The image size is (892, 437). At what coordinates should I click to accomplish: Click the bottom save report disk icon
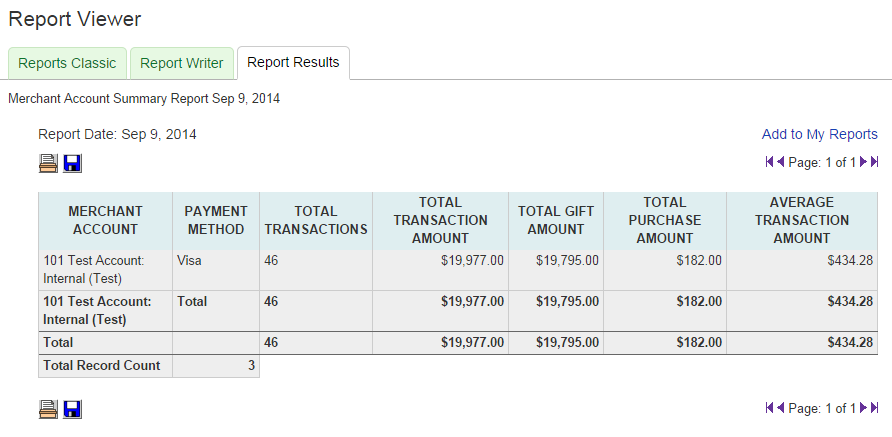point(72,408)
